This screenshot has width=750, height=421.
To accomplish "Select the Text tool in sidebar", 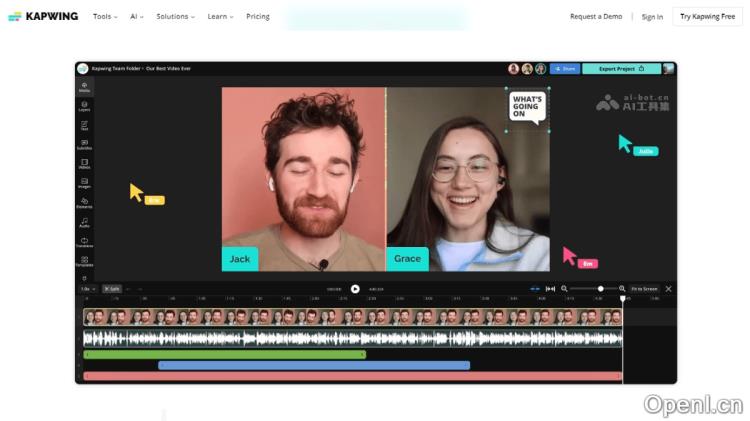I will click(84, 125).
